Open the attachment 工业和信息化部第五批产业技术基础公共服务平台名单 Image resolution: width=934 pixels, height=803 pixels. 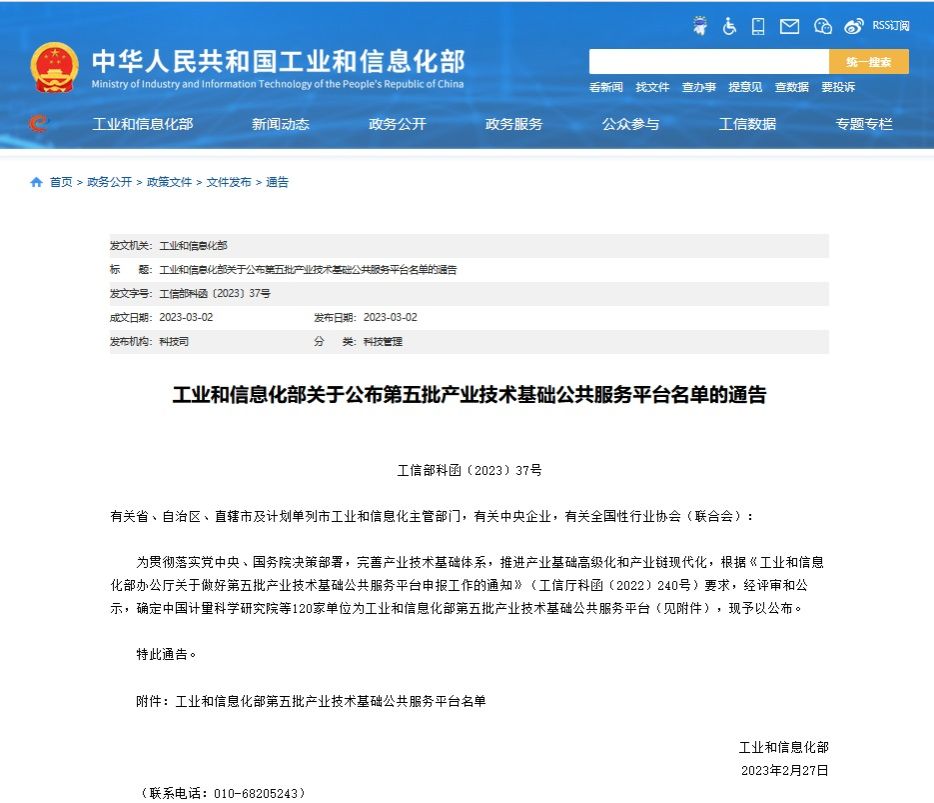(331, 701)
